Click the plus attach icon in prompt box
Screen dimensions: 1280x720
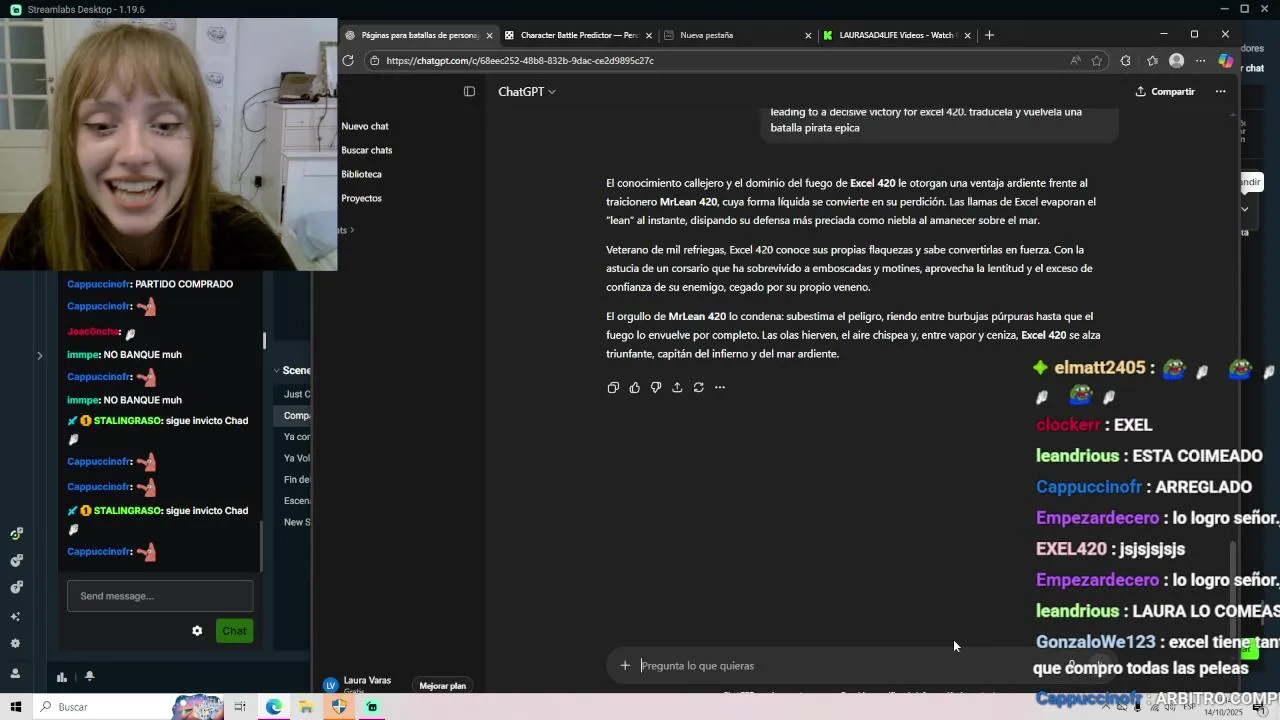pyautogui.click(x=625, y=665)
